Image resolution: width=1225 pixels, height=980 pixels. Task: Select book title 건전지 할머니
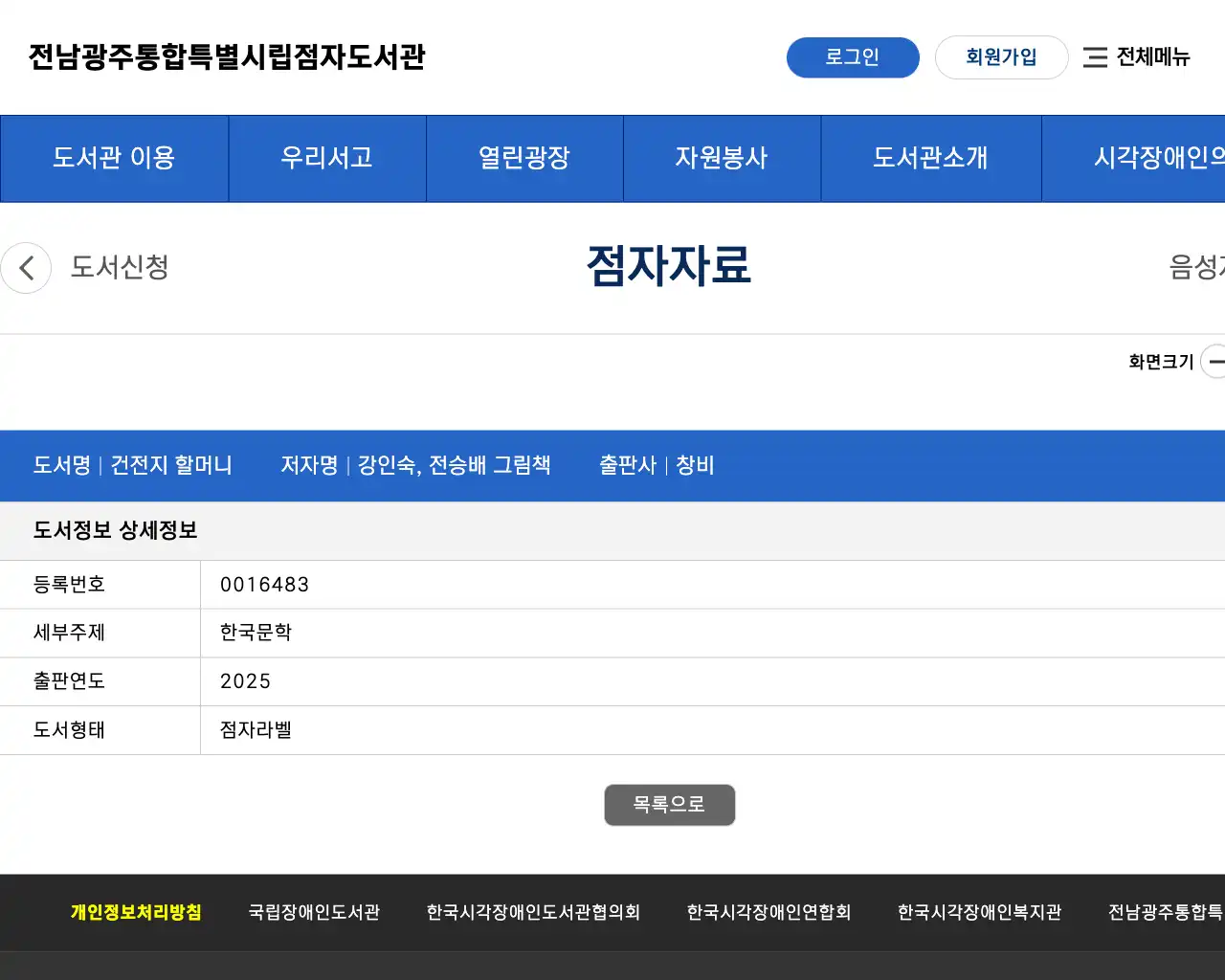click(x=171, y=465)
